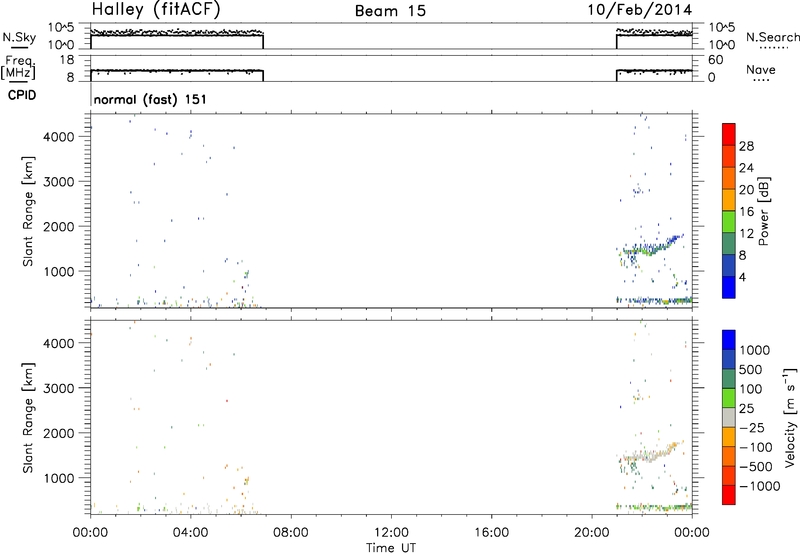Click the '4' label on power colorbar

(x=742, y=277)
